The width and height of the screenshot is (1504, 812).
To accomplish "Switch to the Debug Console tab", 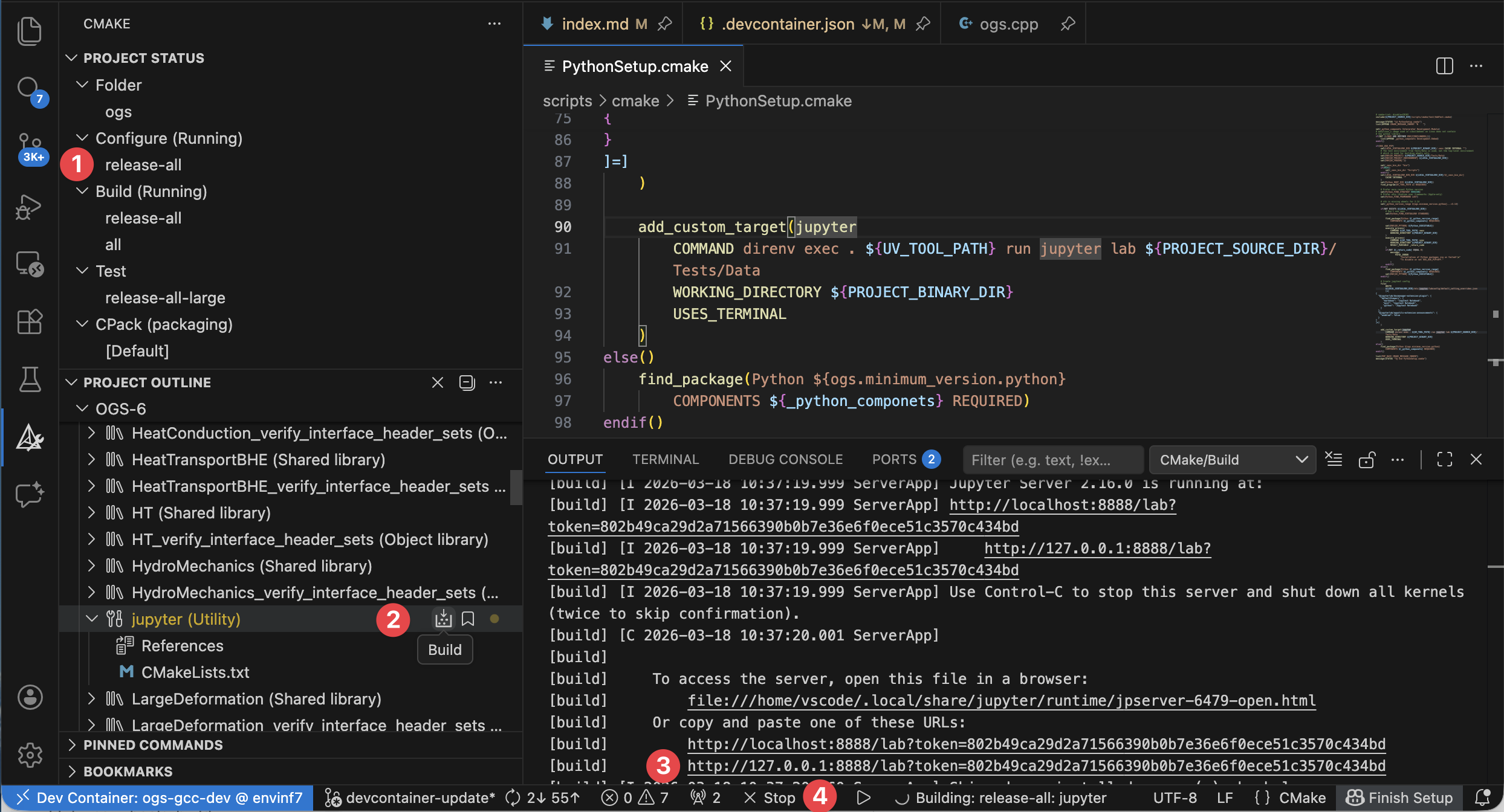I will pyautogui.click(x=785, y=459).
